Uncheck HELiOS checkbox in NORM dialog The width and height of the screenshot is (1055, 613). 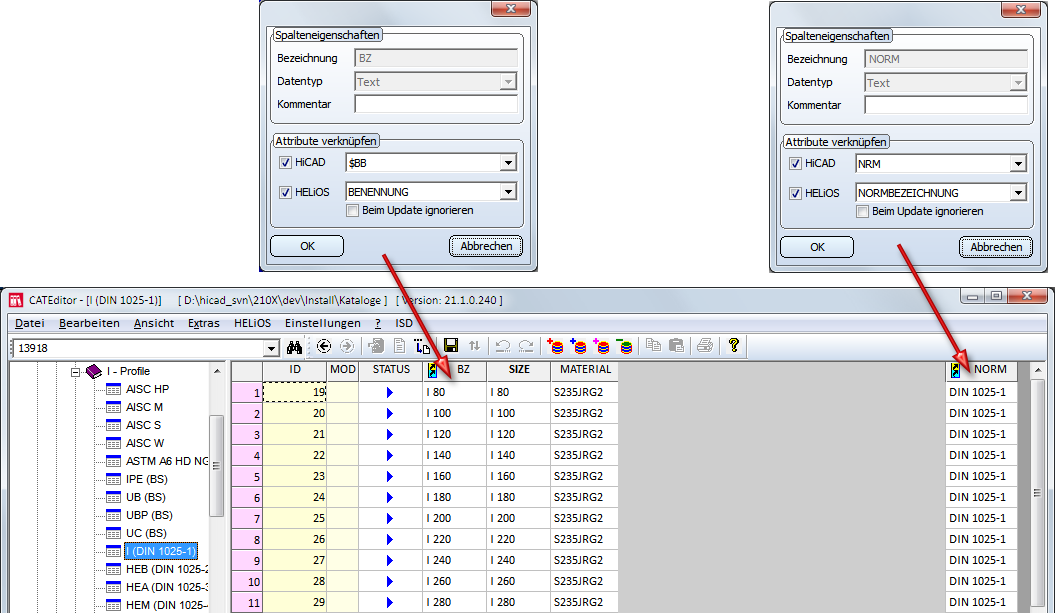(795, 193)
